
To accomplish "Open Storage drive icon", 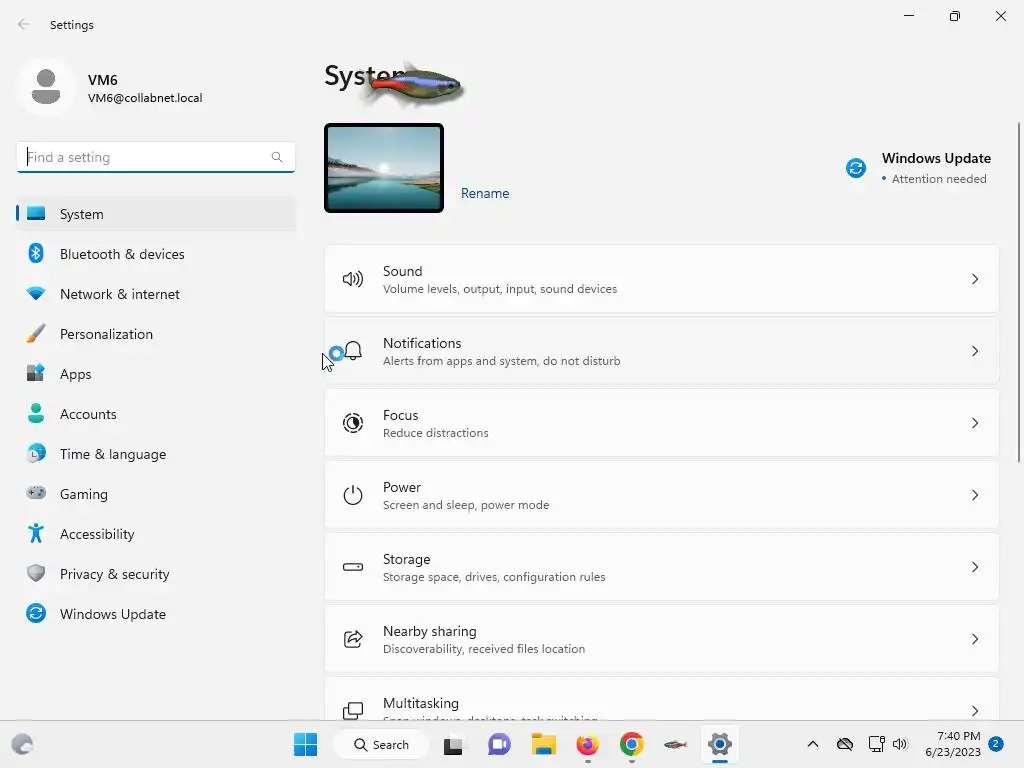I will [x=353, y=567].
